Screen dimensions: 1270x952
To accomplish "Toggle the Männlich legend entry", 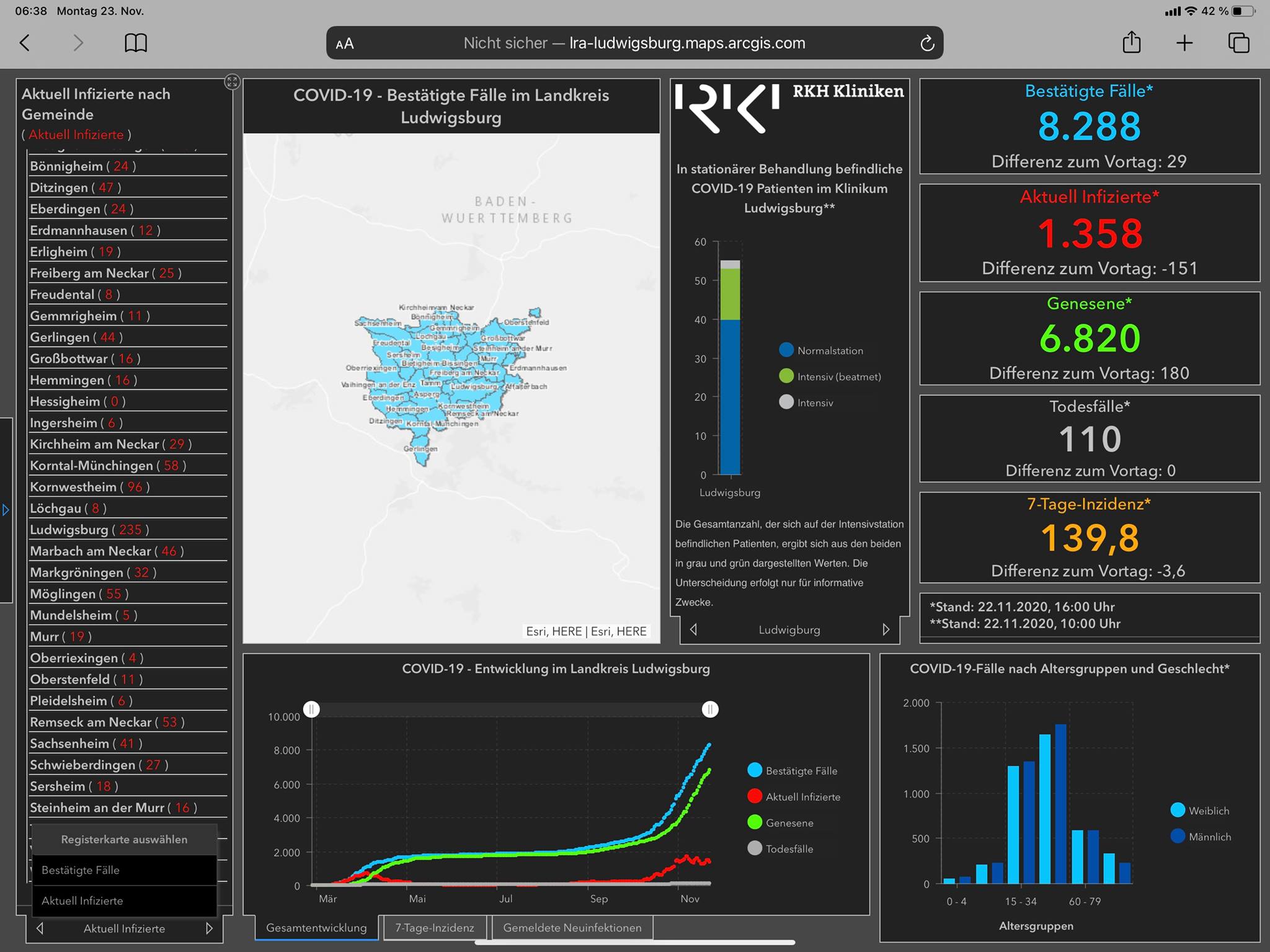I will coord(1201,836).
